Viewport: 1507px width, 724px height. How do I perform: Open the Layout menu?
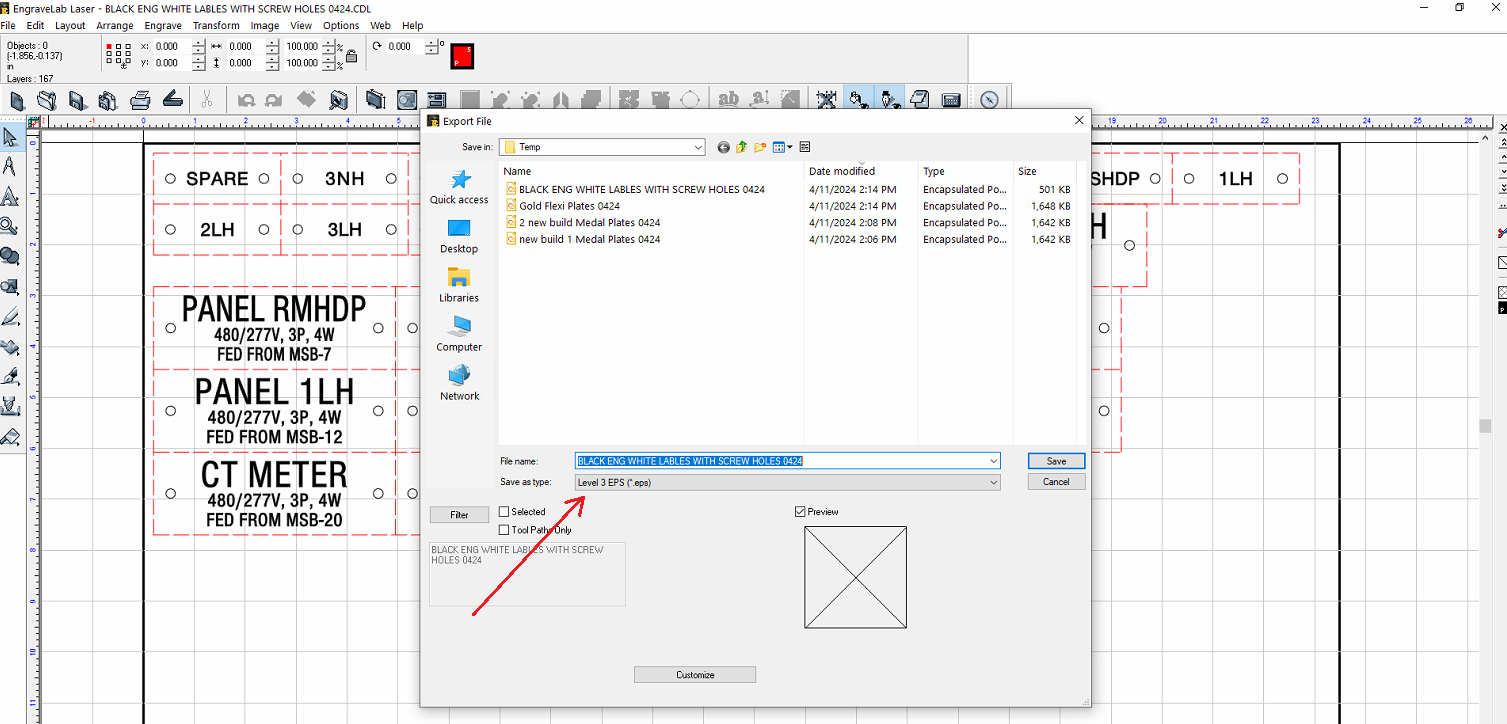tap(70, 25)
